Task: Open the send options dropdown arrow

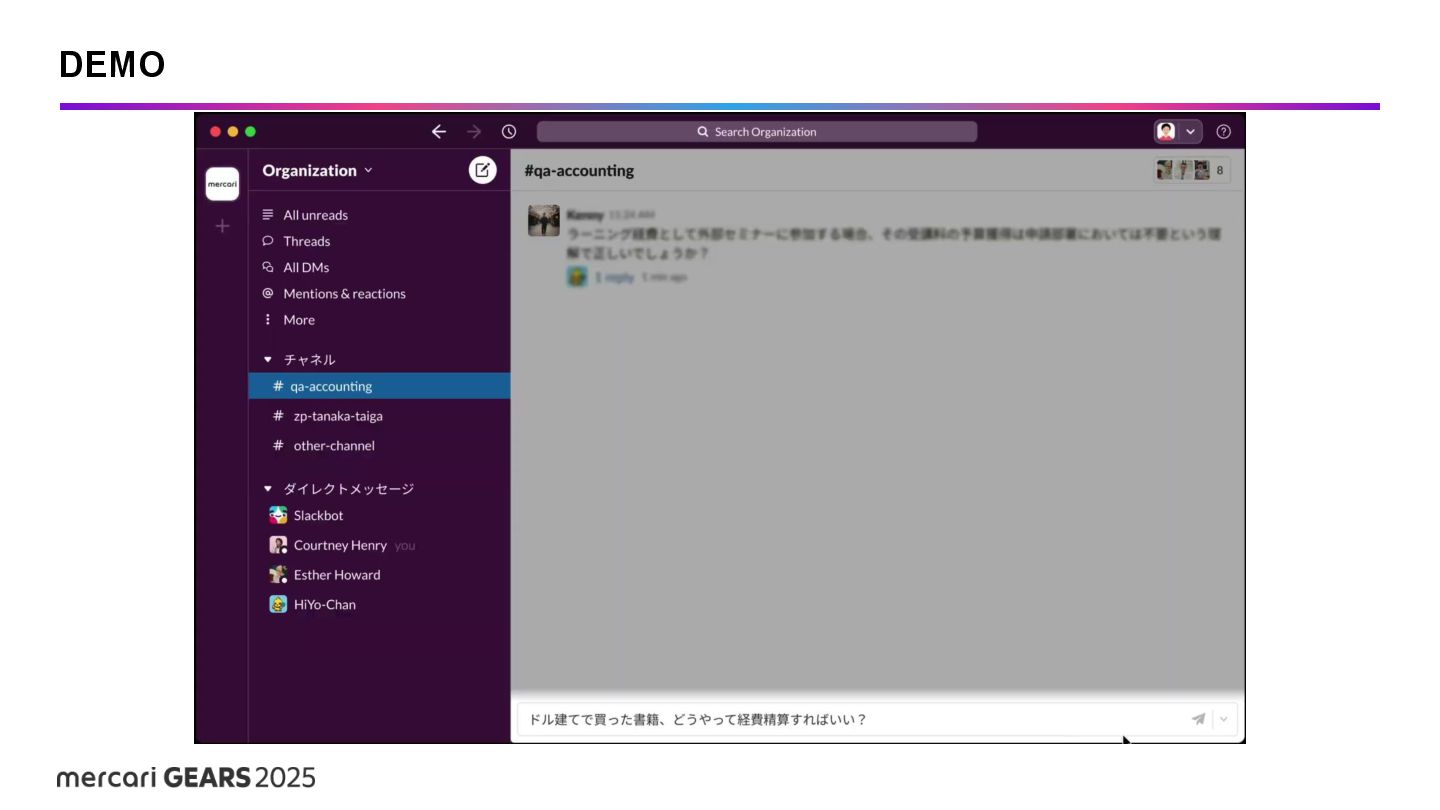Action: coord(1224,719)
